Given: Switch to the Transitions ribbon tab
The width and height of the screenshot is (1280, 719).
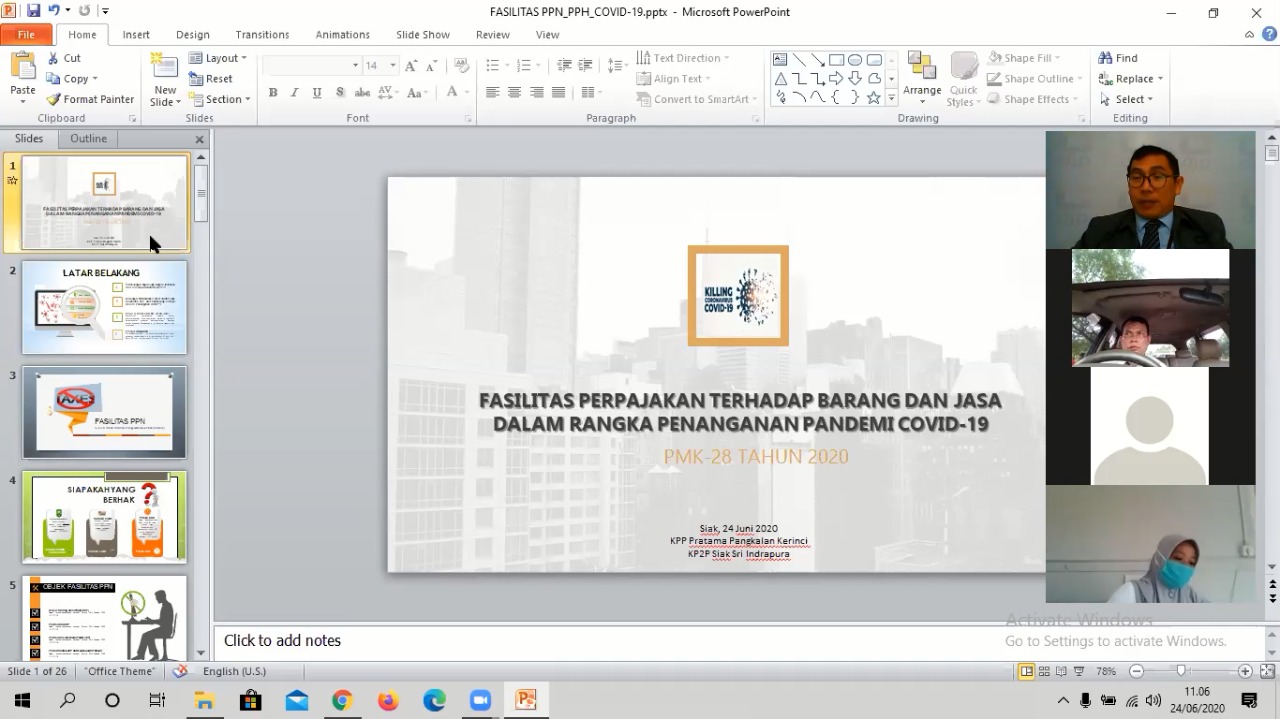Looking at the screenshot, I should tap(262, 34).
